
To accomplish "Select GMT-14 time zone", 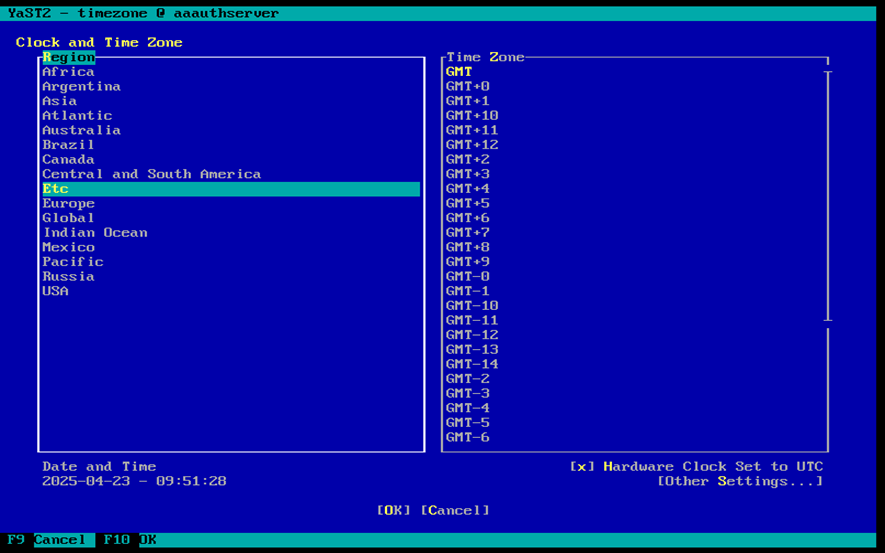I will point(472,365).
